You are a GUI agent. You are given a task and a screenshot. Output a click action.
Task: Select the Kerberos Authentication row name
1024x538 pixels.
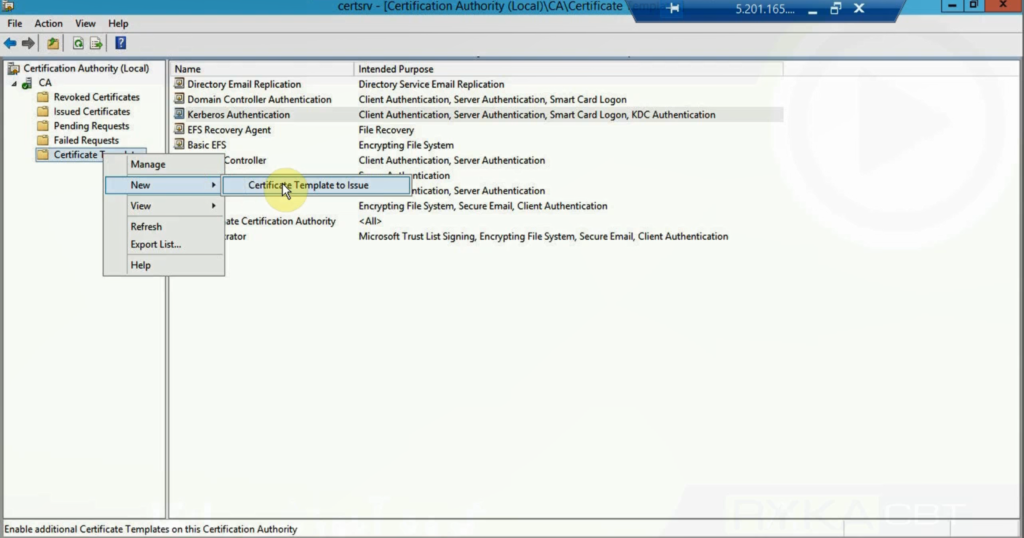point(238,114)
